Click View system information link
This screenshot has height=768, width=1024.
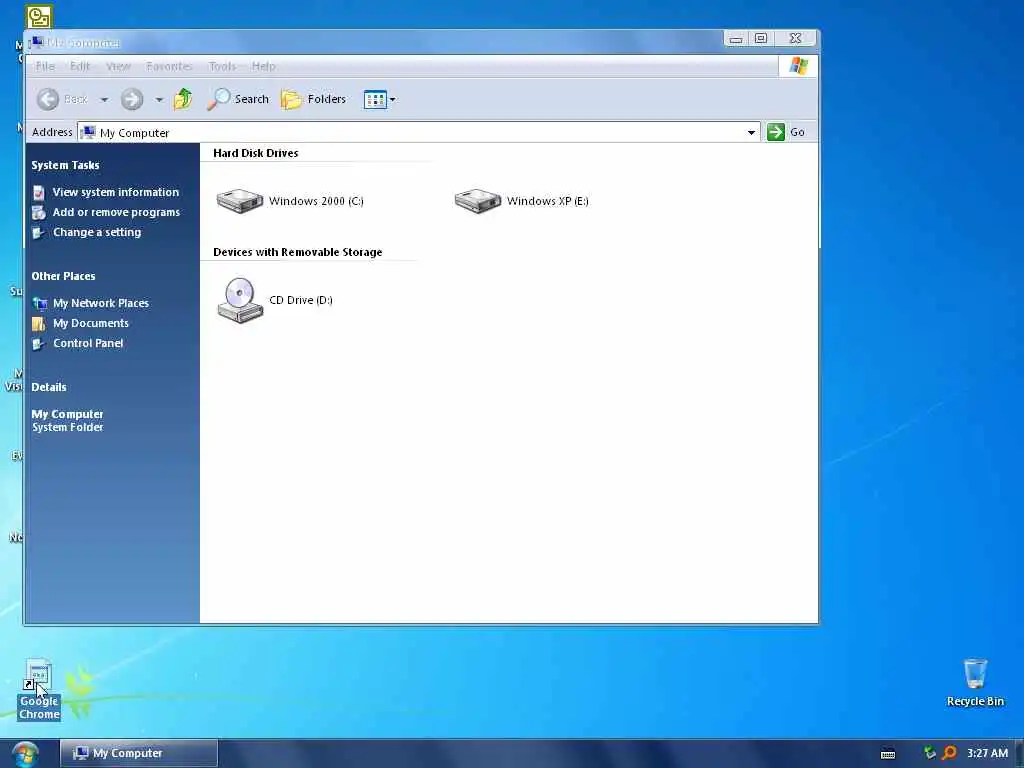(116, 192)
